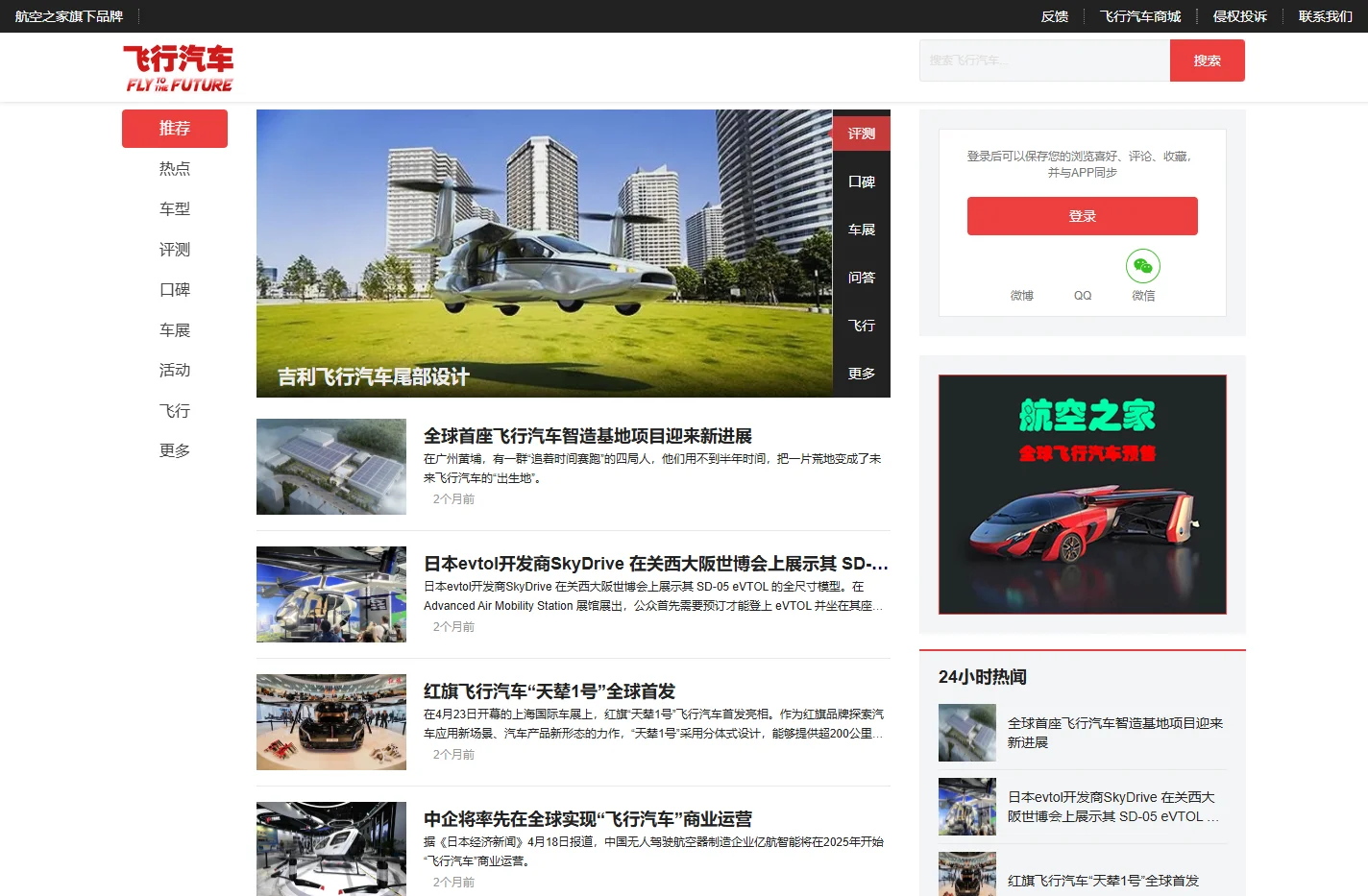Click the red 登录 button

click(1082, 216)
